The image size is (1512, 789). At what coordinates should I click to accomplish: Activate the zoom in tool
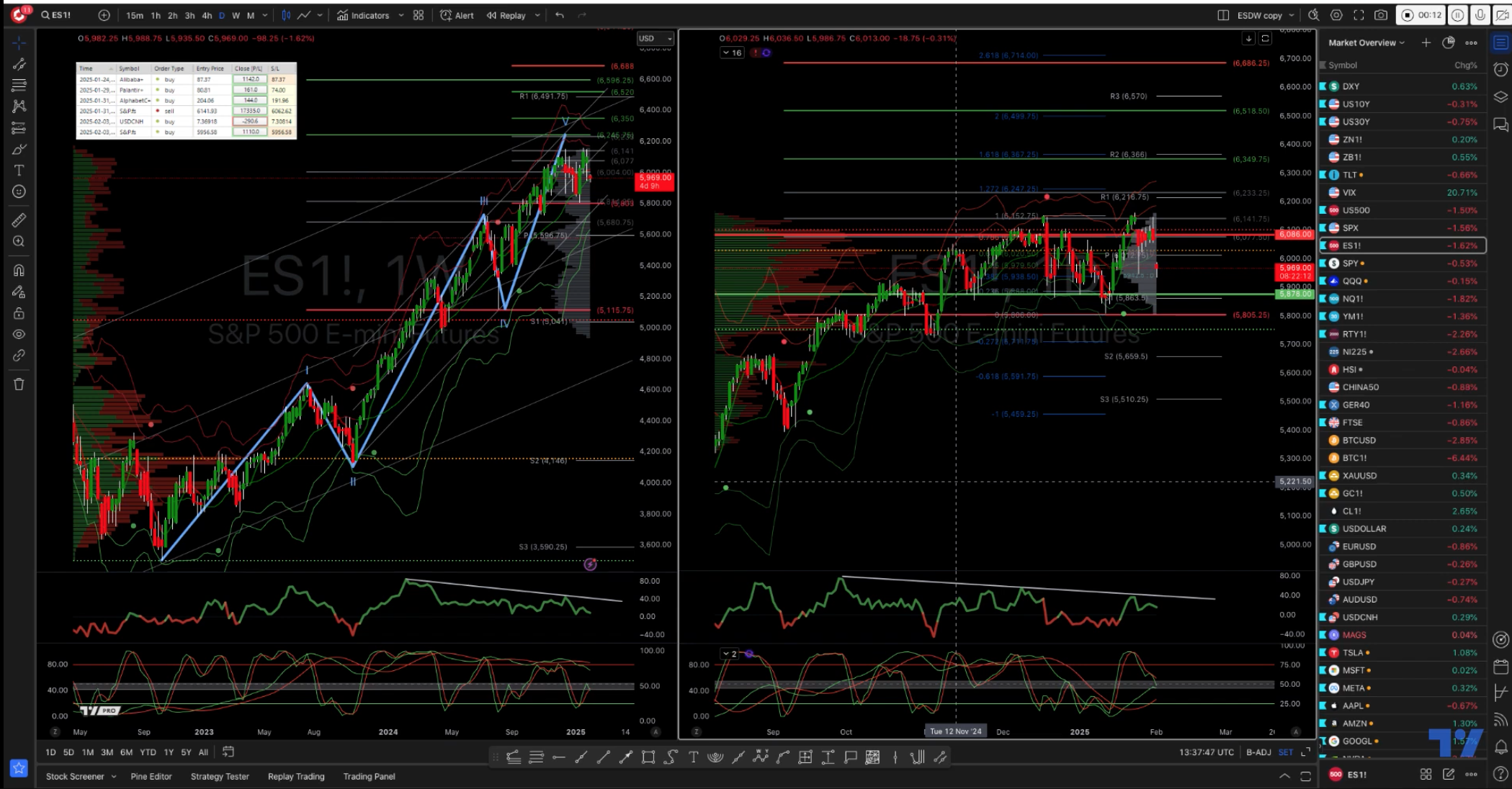(19, 241)
